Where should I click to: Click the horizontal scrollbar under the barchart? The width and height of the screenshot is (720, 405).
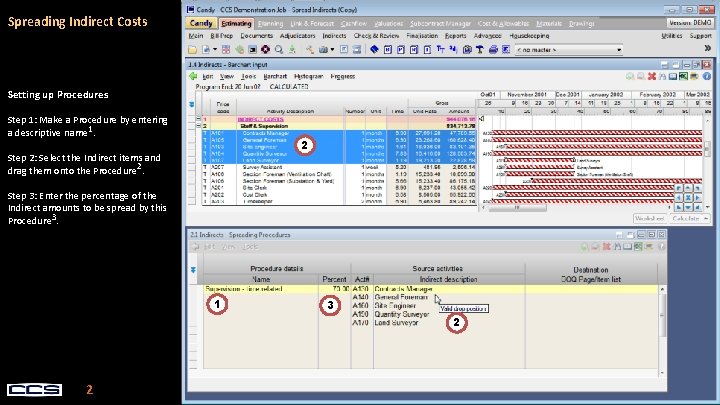point(518,208)
